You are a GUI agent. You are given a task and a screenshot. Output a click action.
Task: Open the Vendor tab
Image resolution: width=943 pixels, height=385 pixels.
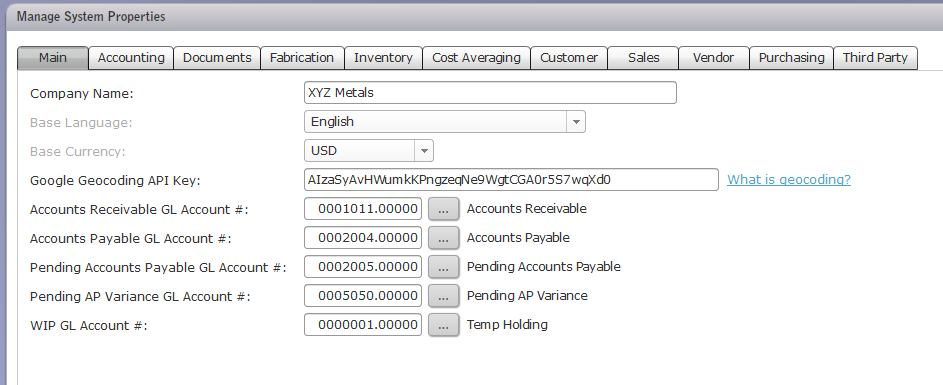(x=714, y=58)
